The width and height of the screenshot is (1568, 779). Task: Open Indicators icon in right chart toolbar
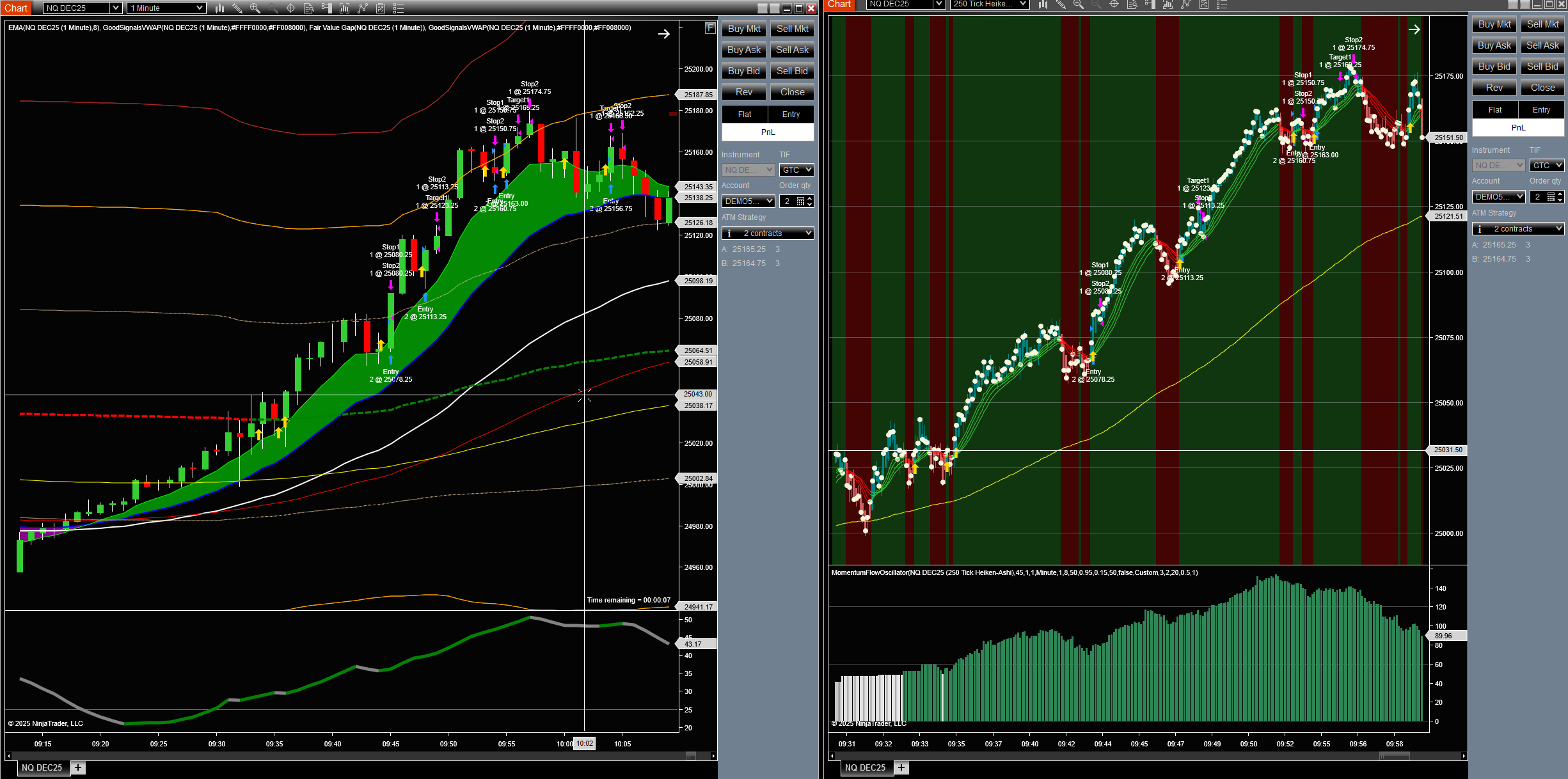click(1185, 4)
